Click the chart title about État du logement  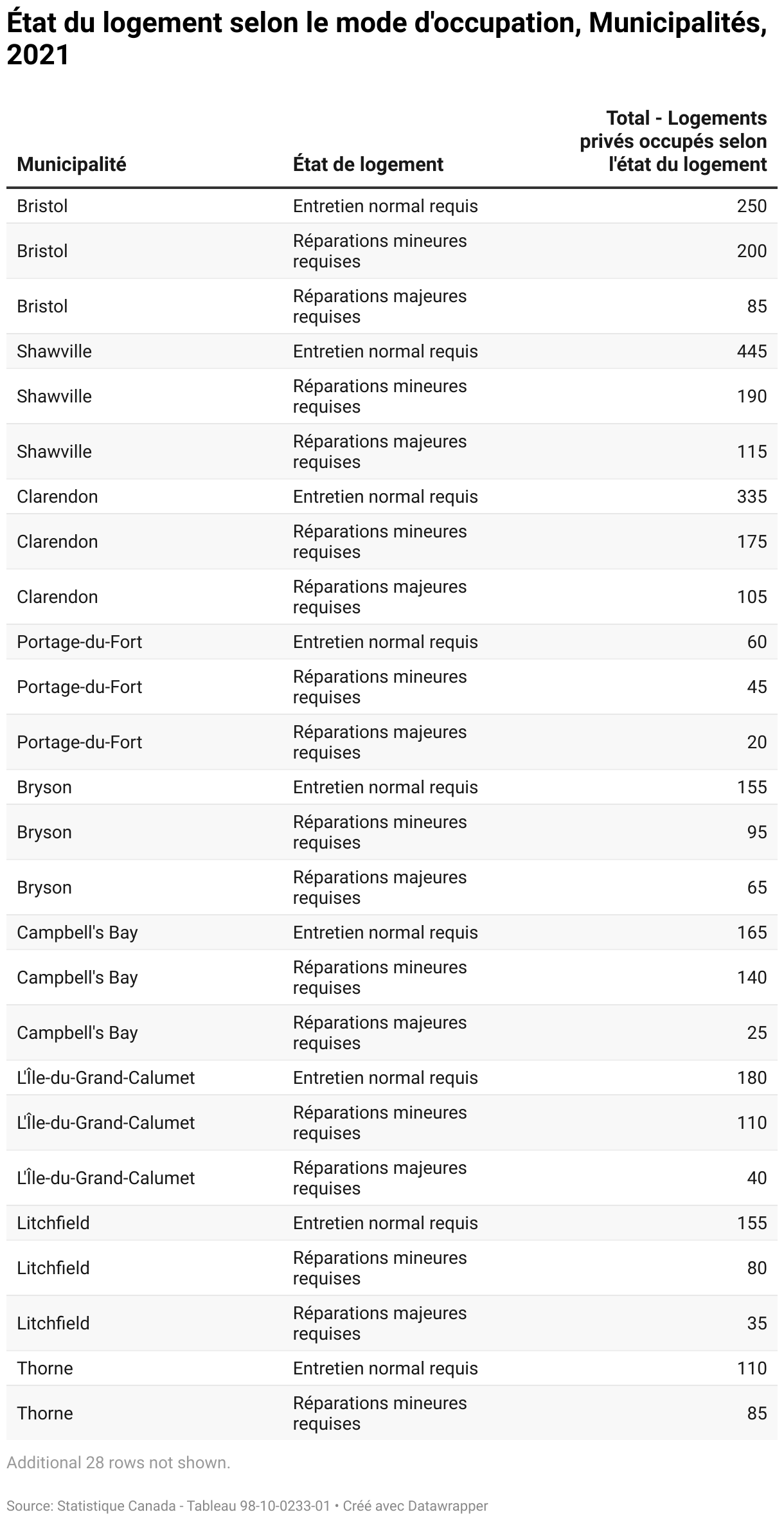386,39
